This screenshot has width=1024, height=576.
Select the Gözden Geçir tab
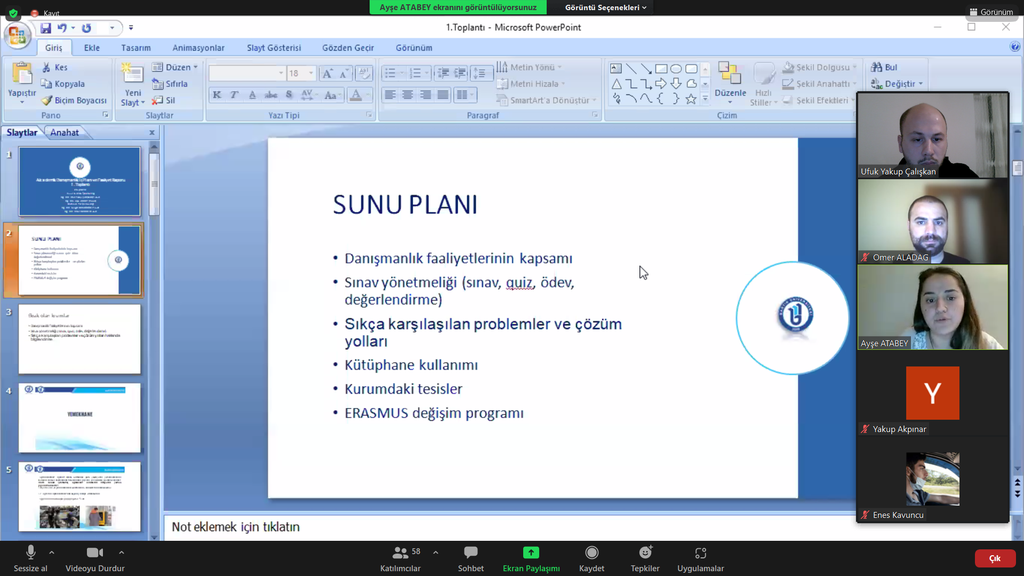click(x=348, y=48)
